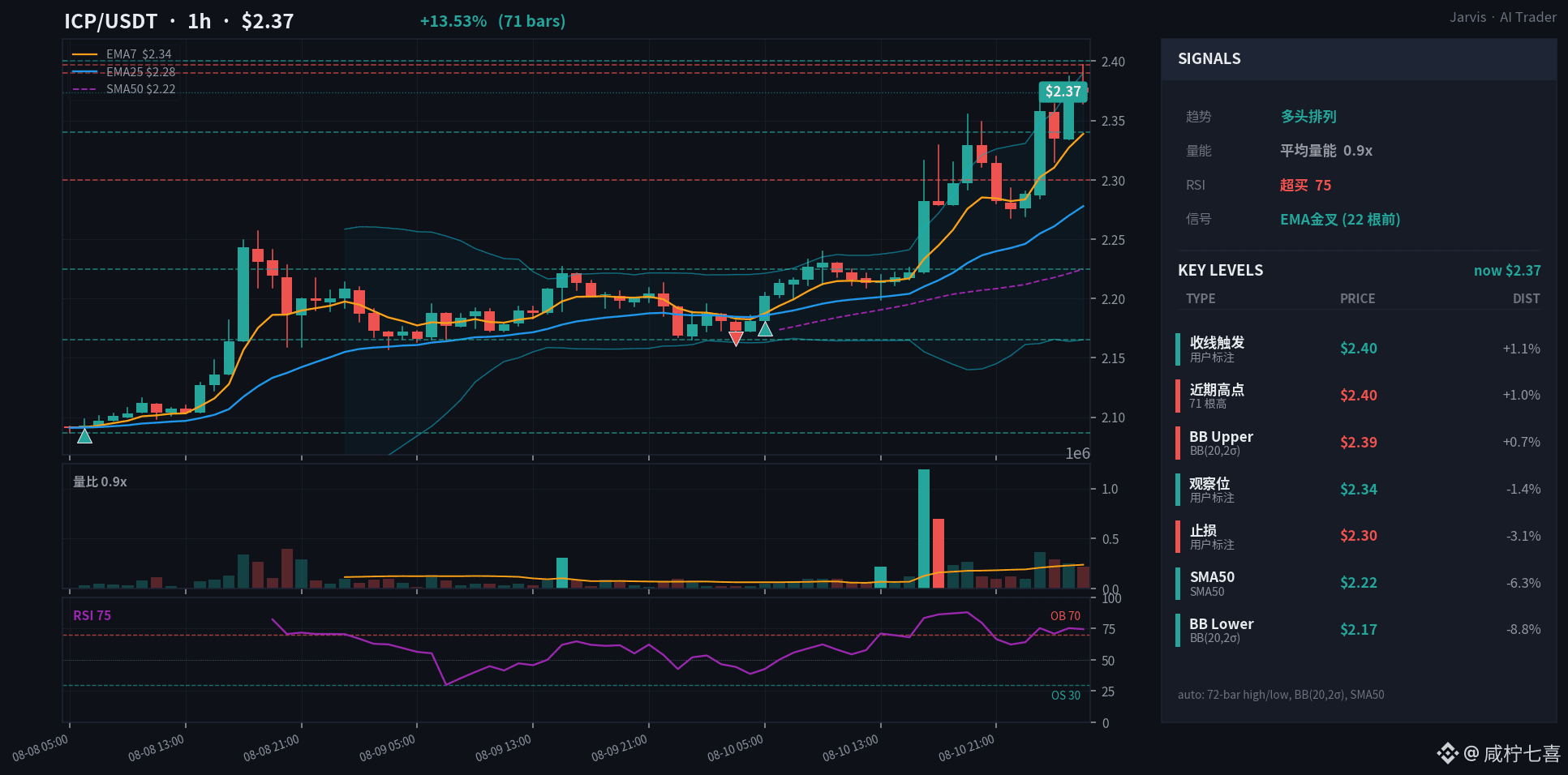The height and width of the screenshot is (775, 1568).
Task: Click the -8.8% distance value
Action: point(1523,630)
